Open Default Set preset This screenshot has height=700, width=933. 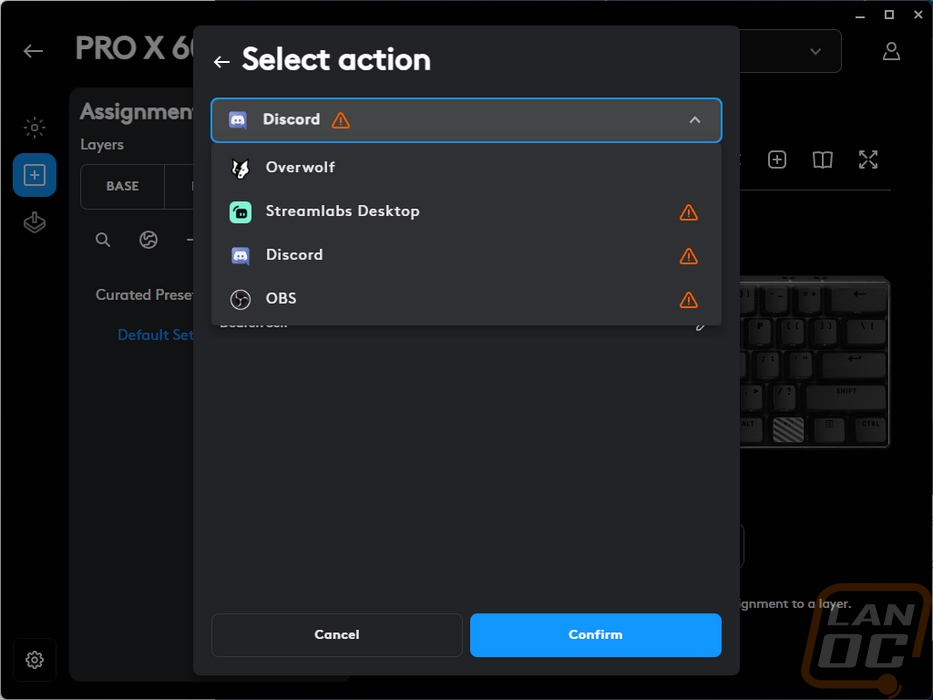pyautogui.click(x=156, y=335)
